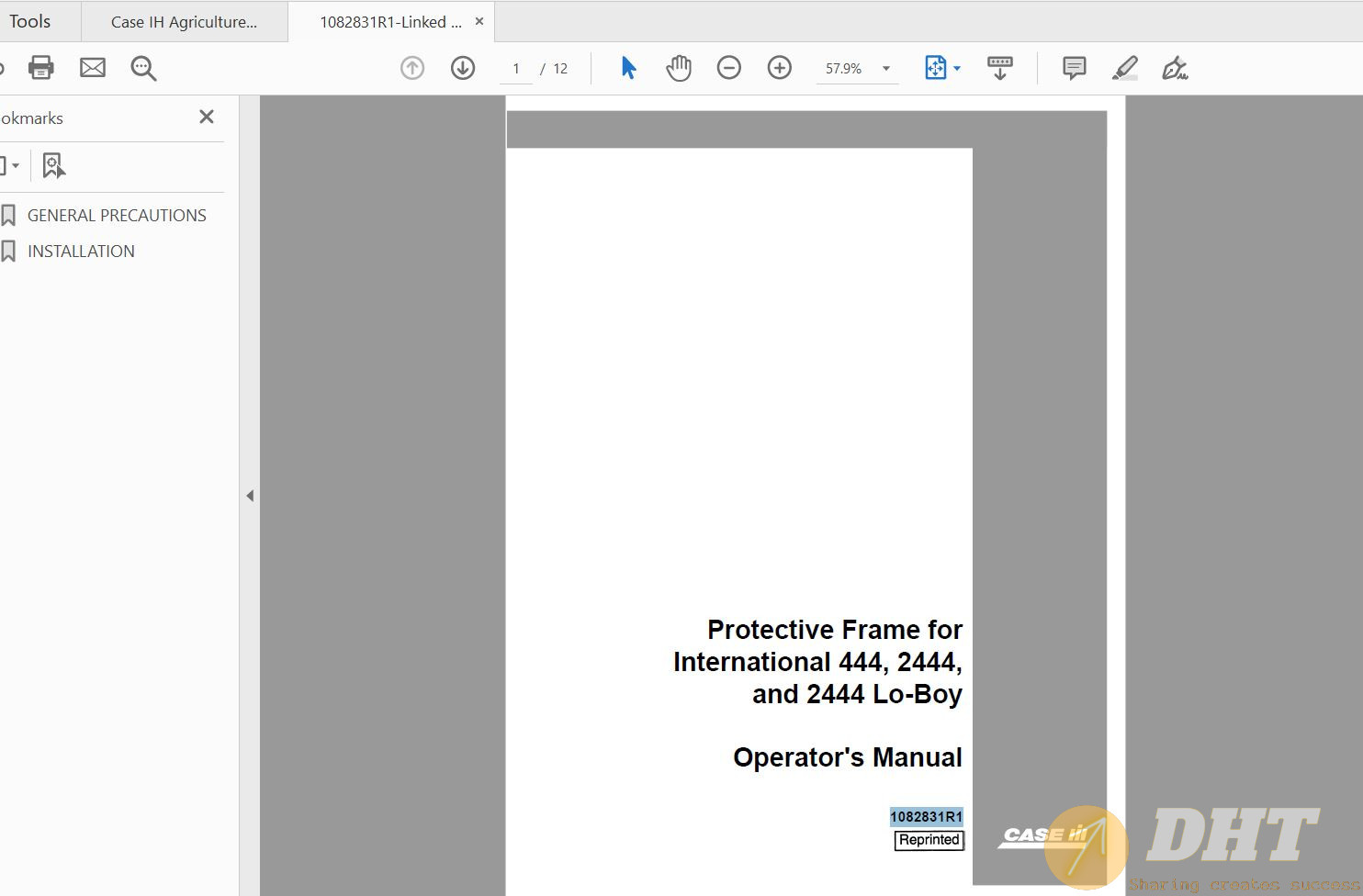Add a sticky note comment
The height and width of the screenshot is (896, 1363).
point(1074,68)
